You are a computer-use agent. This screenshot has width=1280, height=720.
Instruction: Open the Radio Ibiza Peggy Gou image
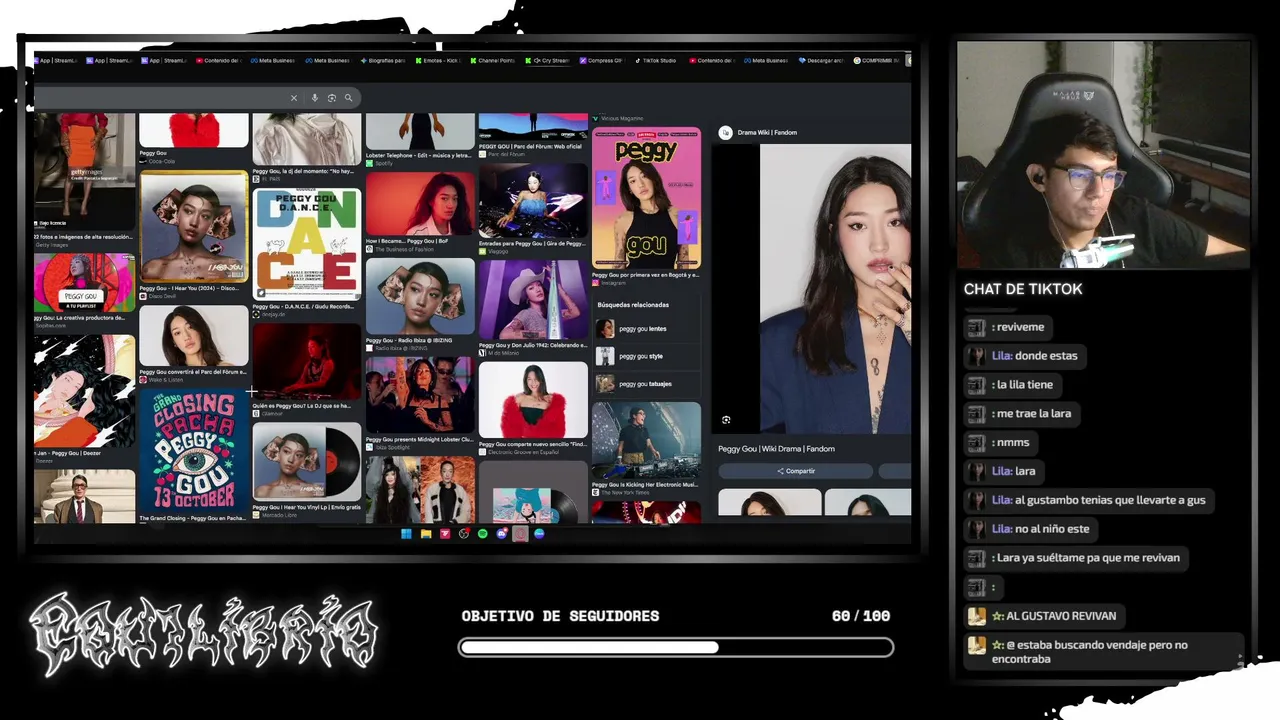click(x=420, y=296)
